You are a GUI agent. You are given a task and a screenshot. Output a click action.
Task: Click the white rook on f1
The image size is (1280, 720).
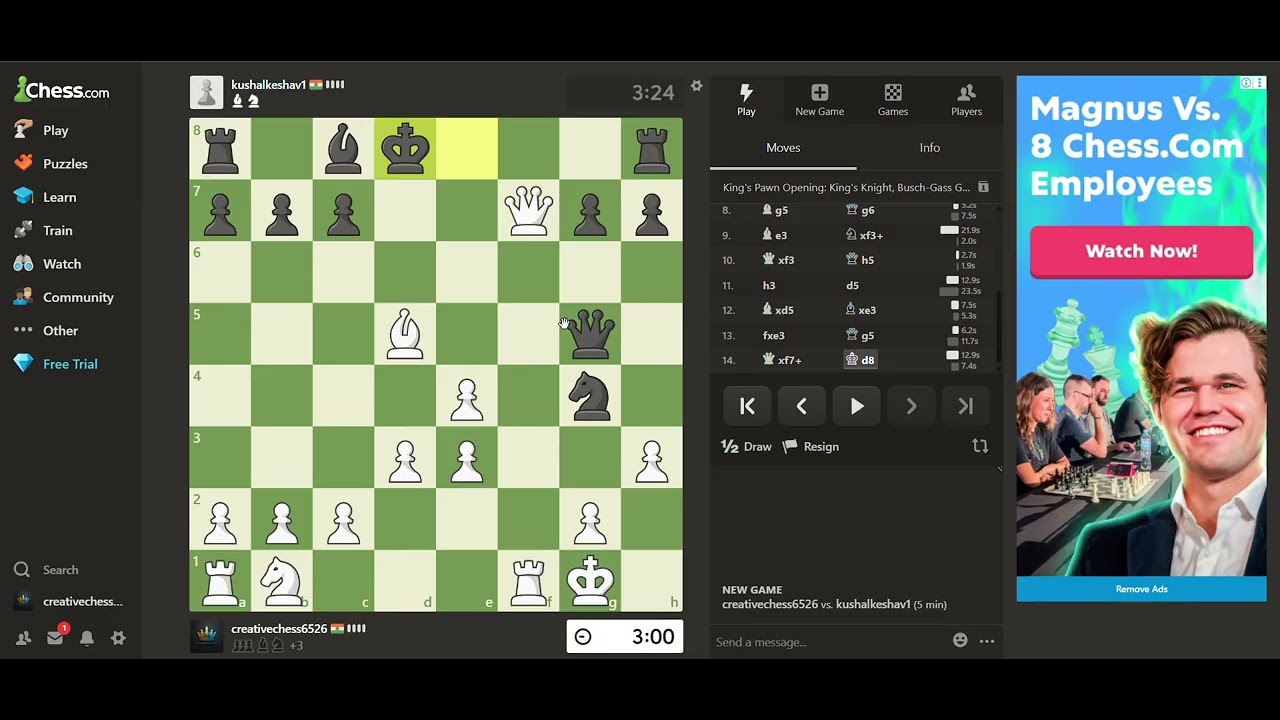click(528, 581)
